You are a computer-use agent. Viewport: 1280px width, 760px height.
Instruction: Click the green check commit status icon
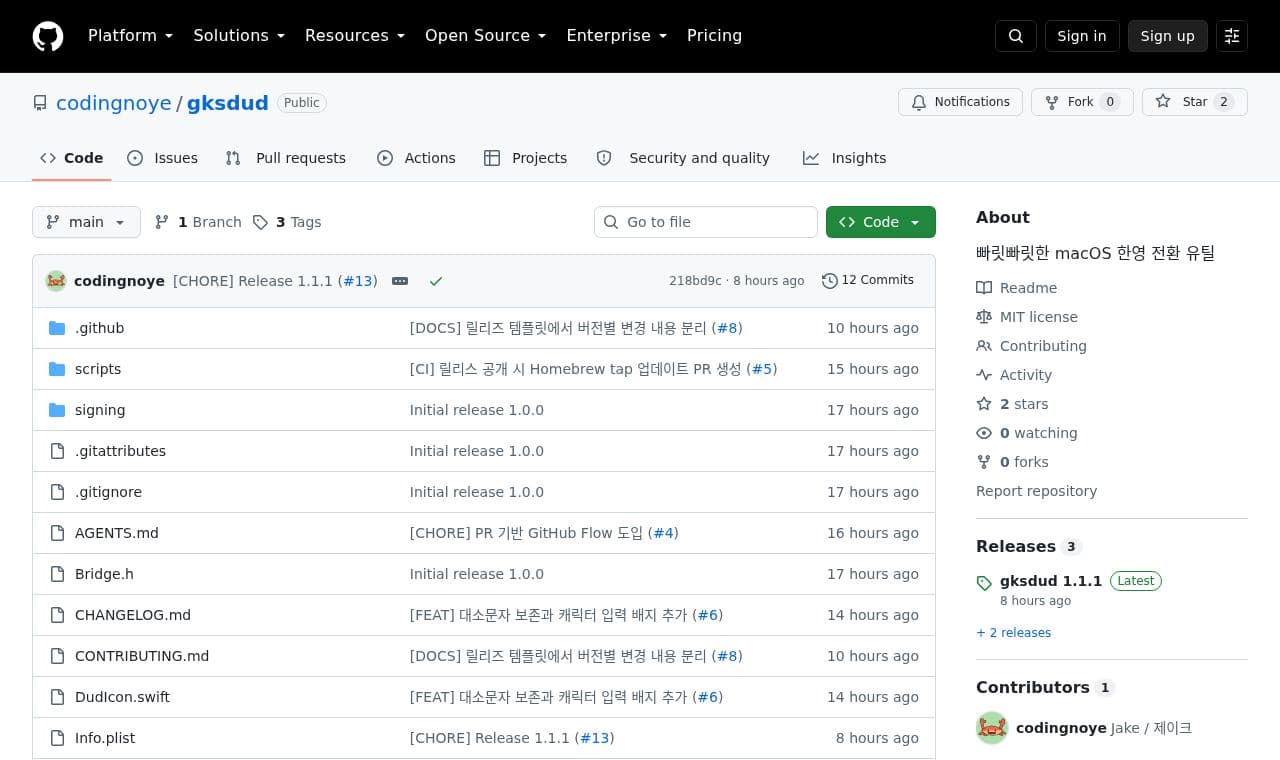tap(436, 281)
